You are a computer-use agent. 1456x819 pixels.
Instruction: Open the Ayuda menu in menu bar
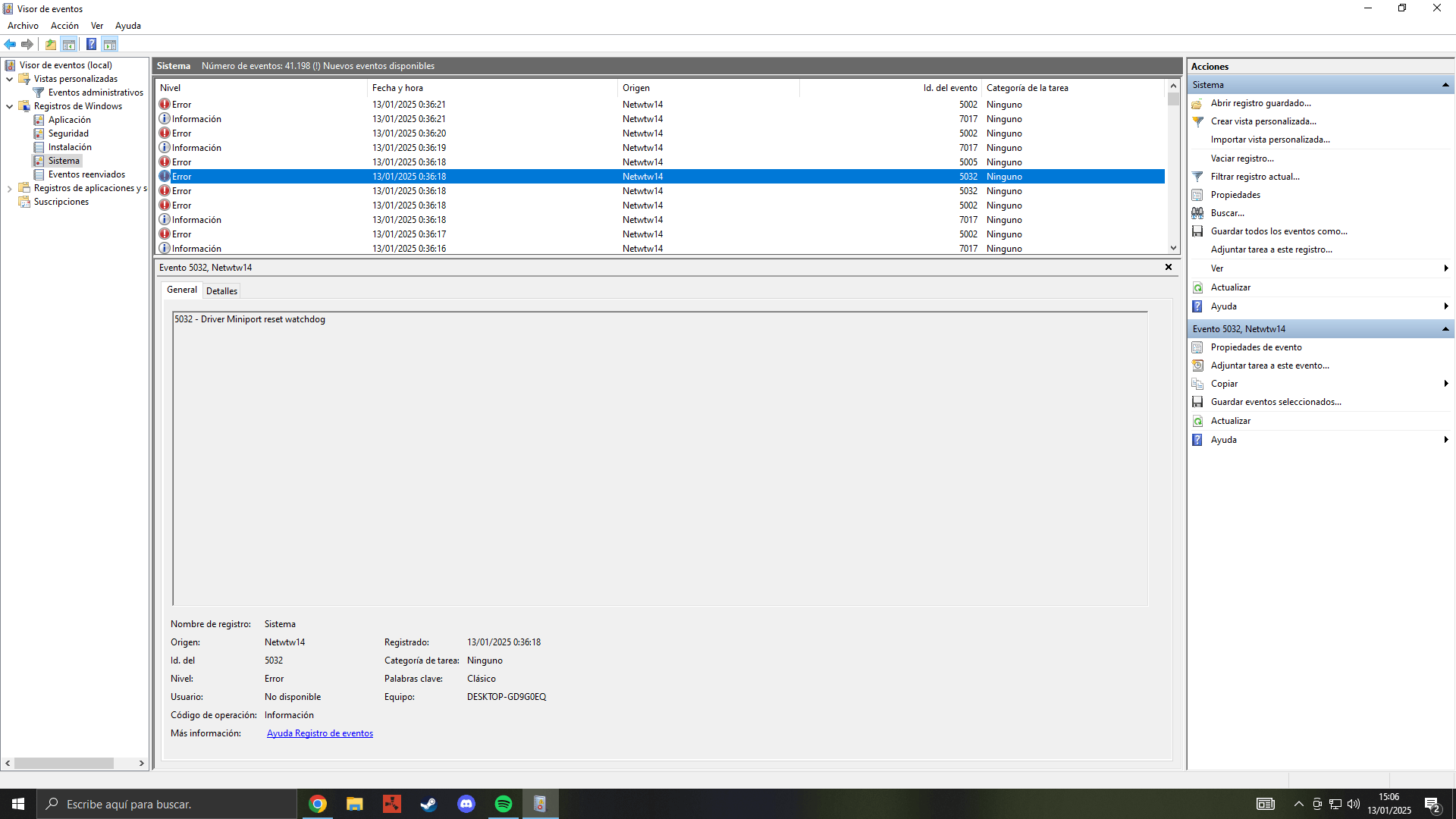click(x=128, y=26)
